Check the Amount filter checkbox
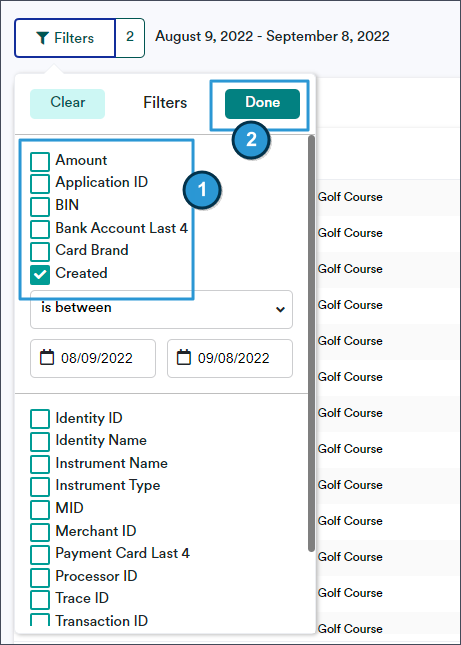The height and width of the screenshot is (645, 461). pyautogui.click(x=40, y=161)
